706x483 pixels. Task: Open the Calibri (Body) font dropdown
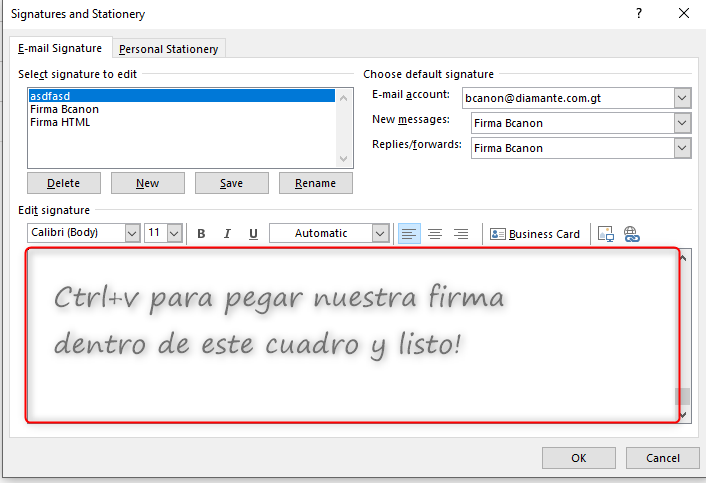click(132, 233)
